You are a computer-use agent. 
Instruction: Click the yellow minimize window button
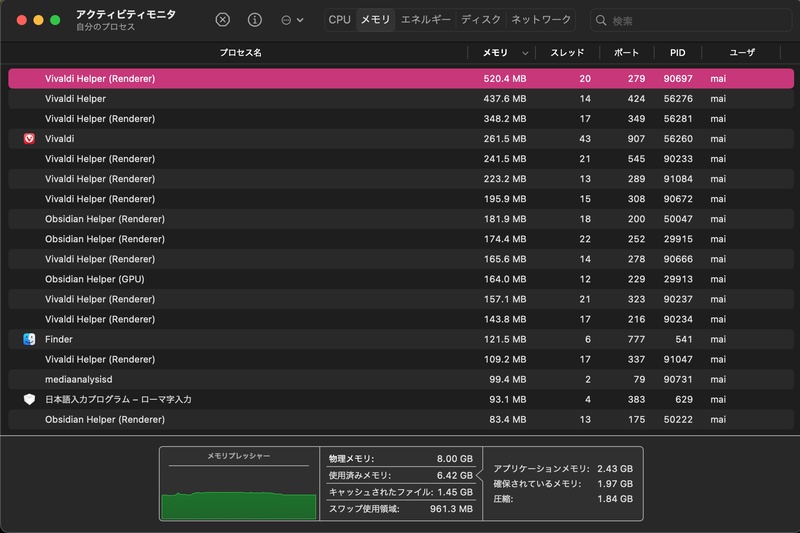tap(38, 20)
